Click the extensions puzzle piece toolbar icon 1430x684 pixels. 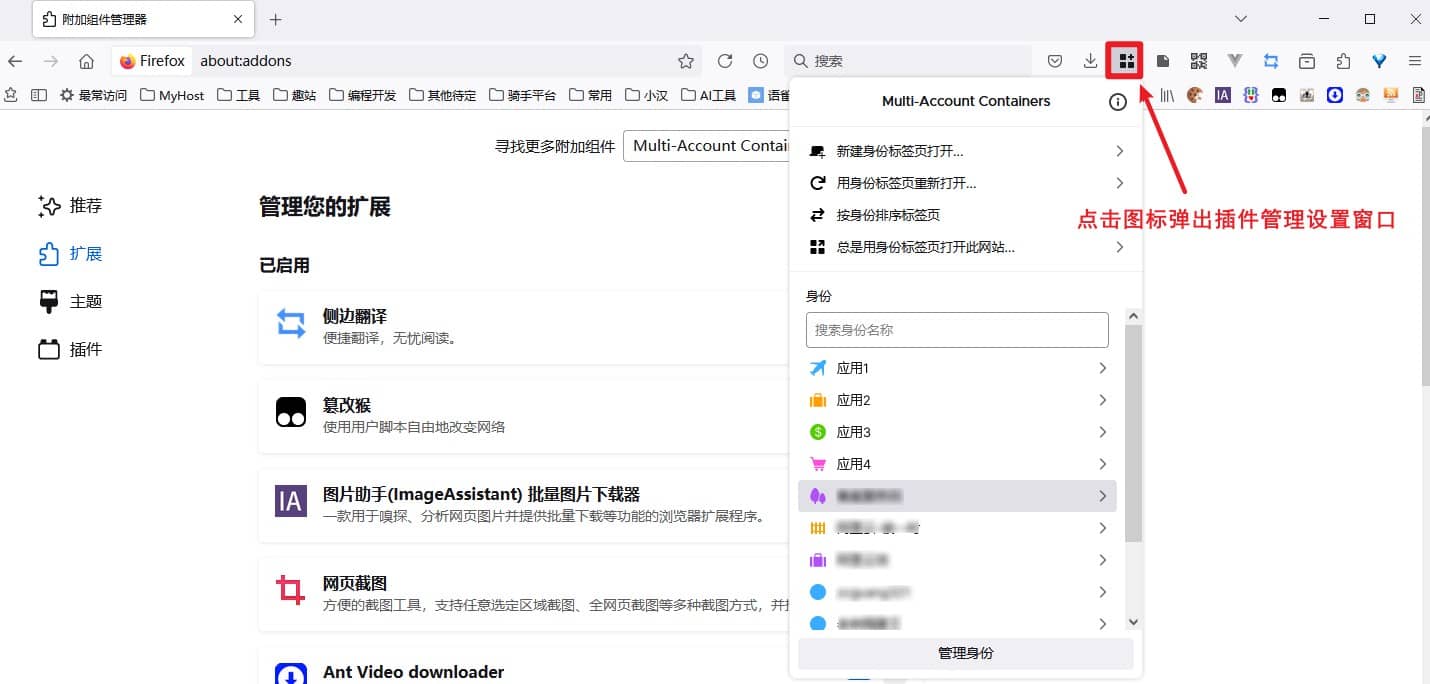tap(1343, 61)
